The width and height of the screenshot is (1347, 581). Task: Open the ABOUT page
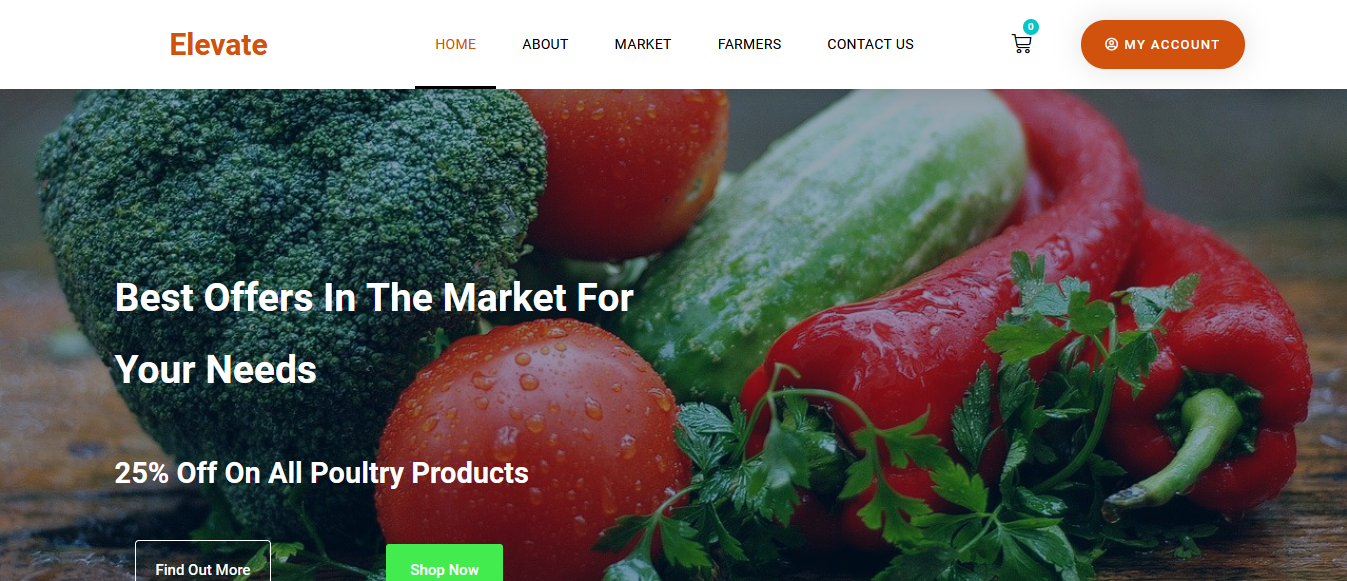coord(545,44)
